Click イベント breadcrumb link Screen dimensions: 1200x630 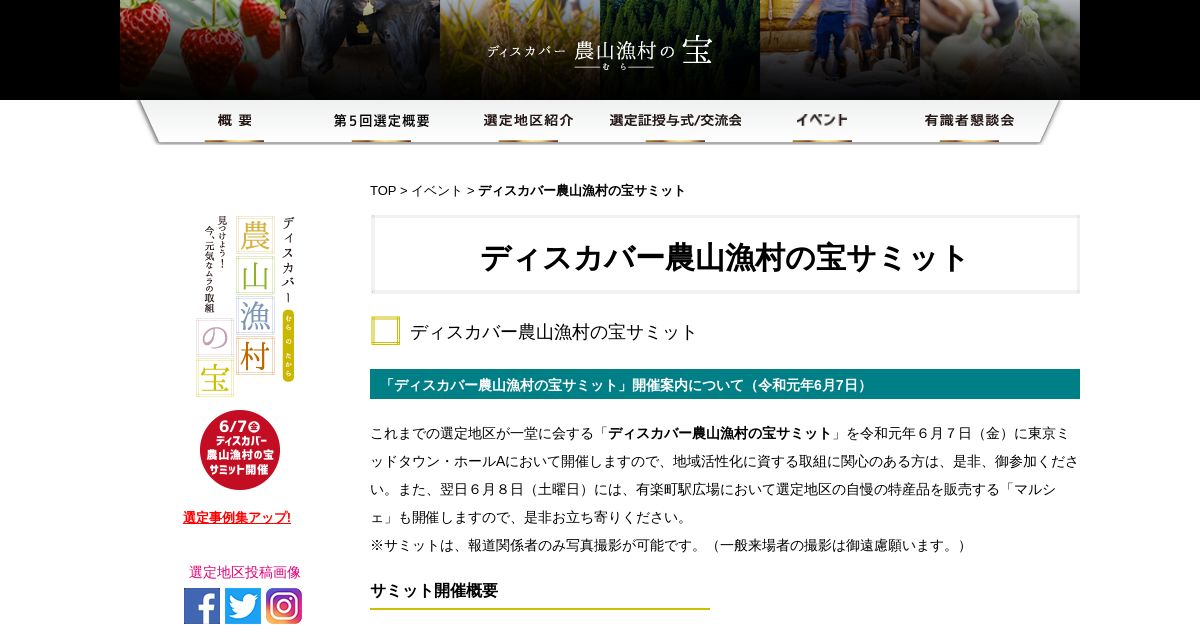437,191
